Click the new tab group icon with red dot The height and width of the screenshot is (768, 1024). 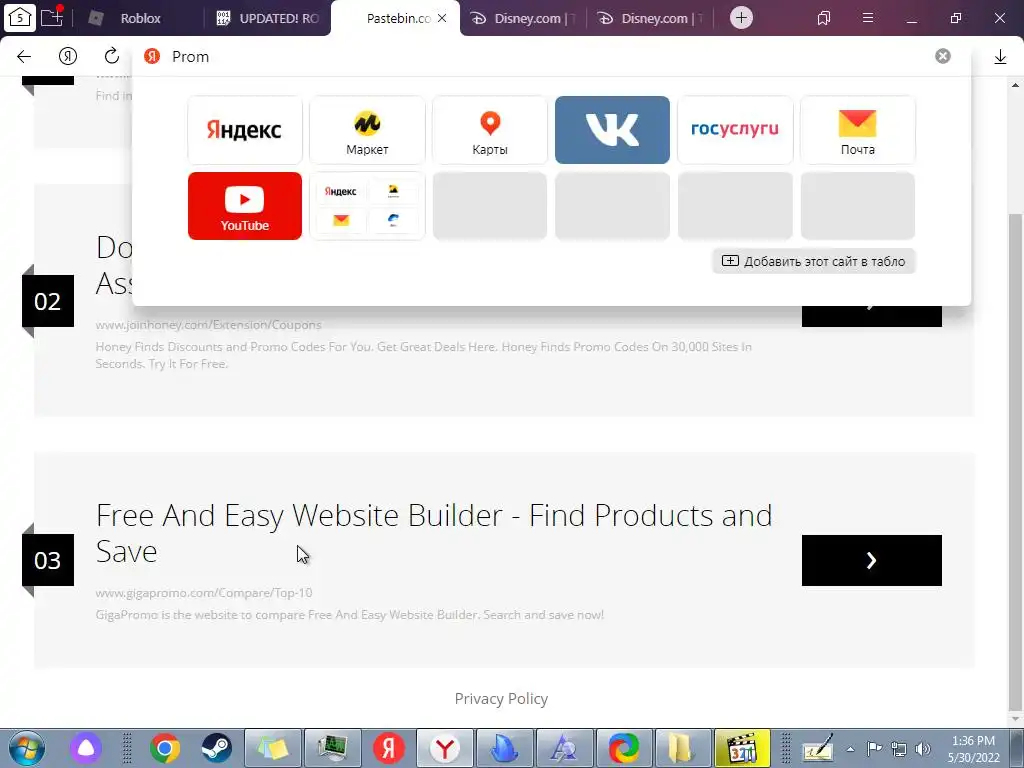(x=52, y=17)
